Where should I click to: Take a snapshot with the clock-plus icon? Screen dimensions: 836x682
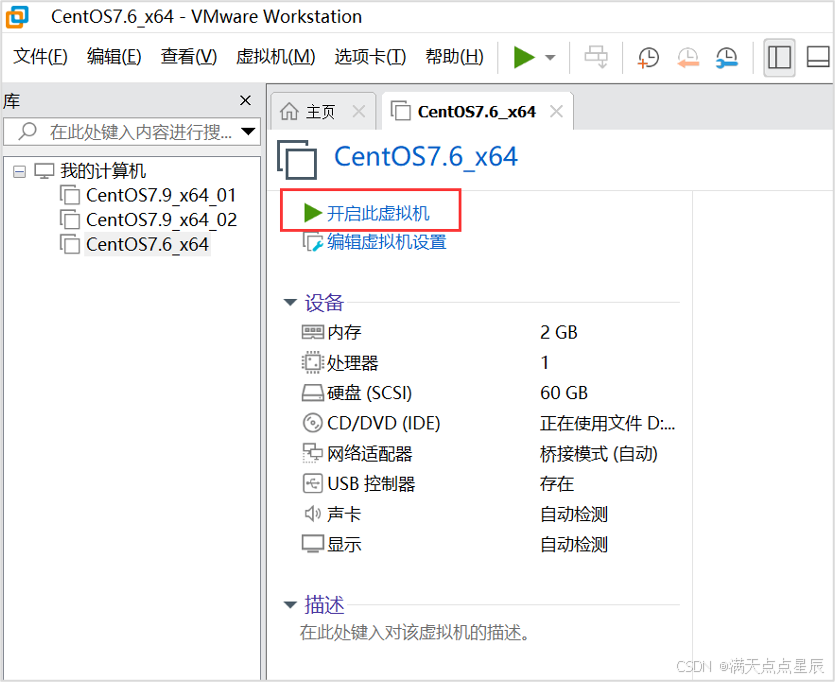point(648,57)
